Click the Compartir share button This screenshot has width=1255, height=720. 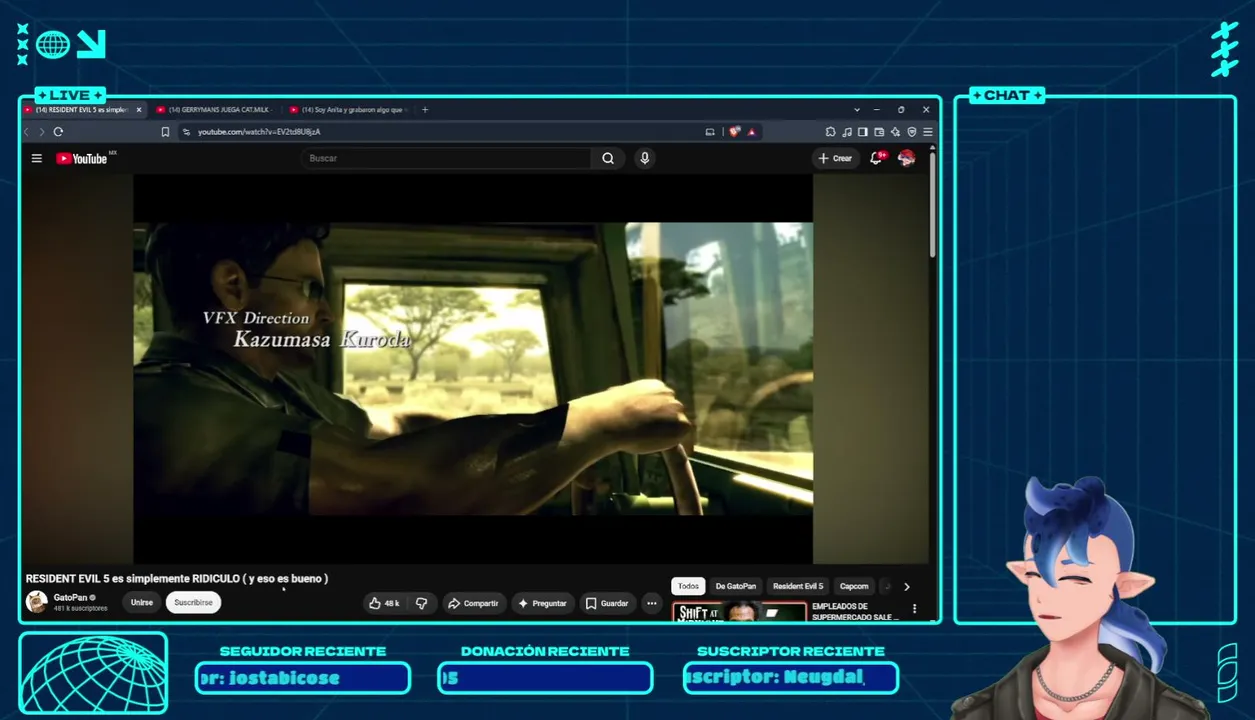click(473, 603)
